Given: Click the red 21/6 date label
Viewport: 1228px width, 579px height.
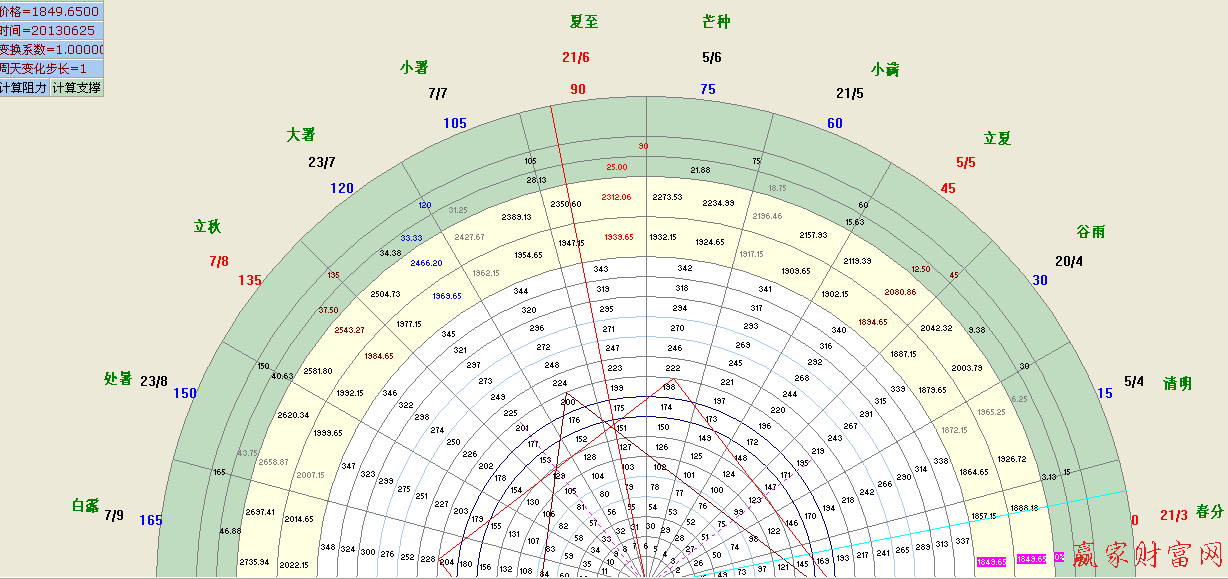Looking at the screenshot, I should point(576,57).
